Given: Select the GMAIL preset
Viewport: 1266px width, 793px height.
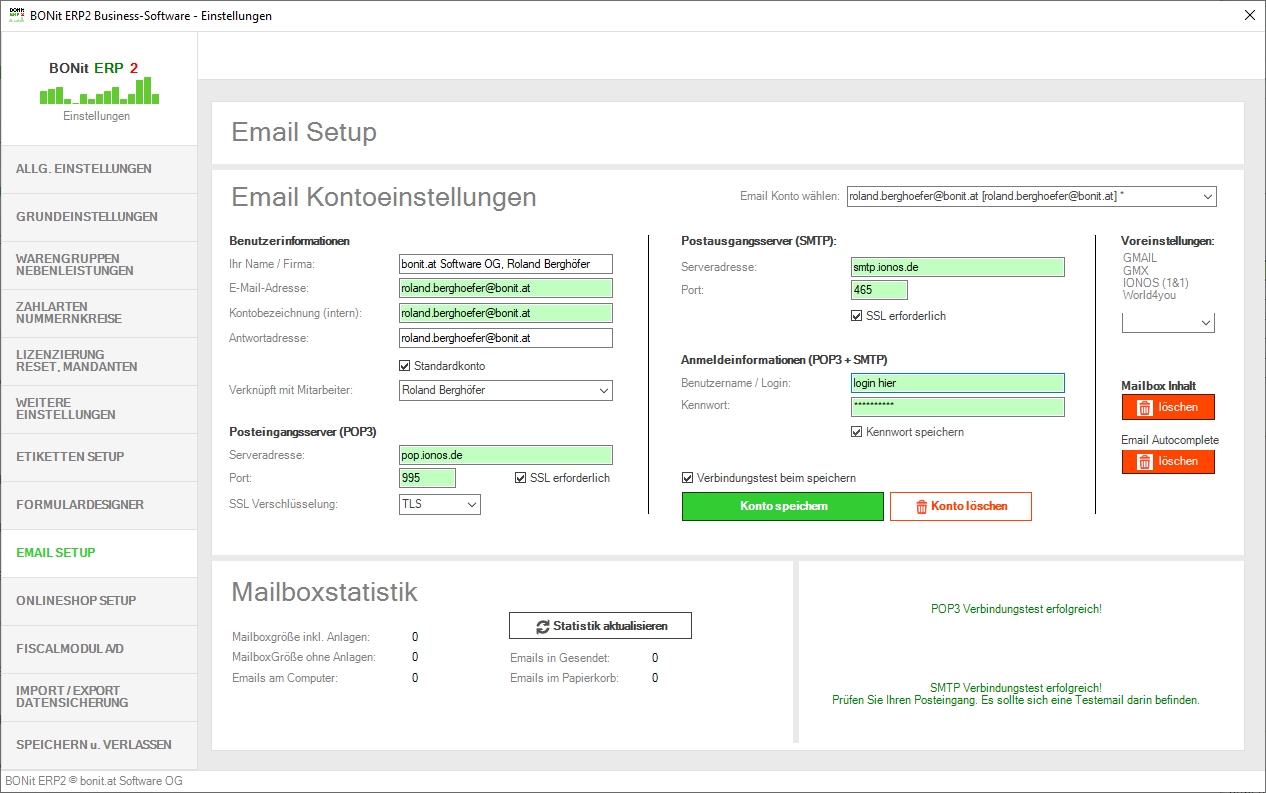Looking at the screenshot, I should [x=1140, y=258].
